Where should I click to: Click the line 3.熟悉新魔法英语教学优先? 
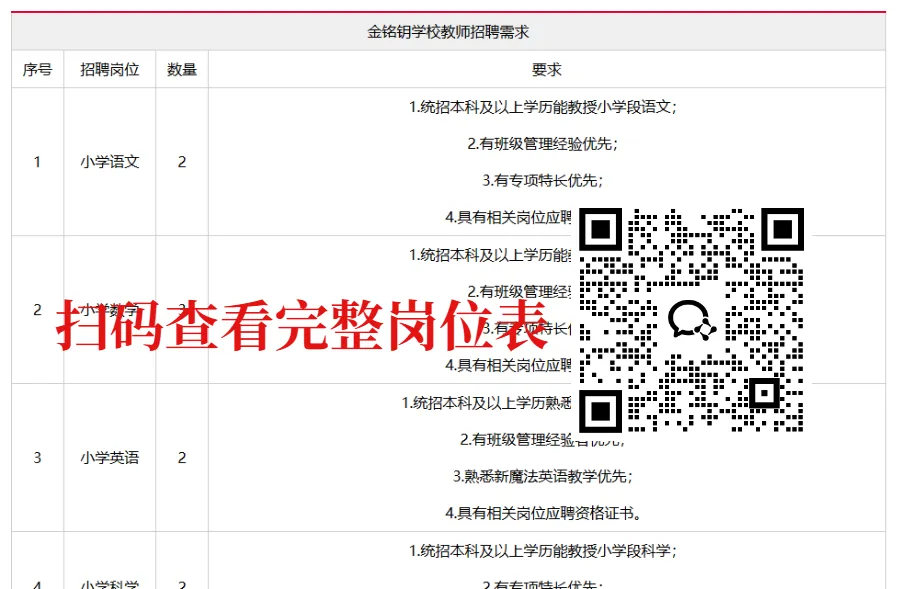(543, 476)
